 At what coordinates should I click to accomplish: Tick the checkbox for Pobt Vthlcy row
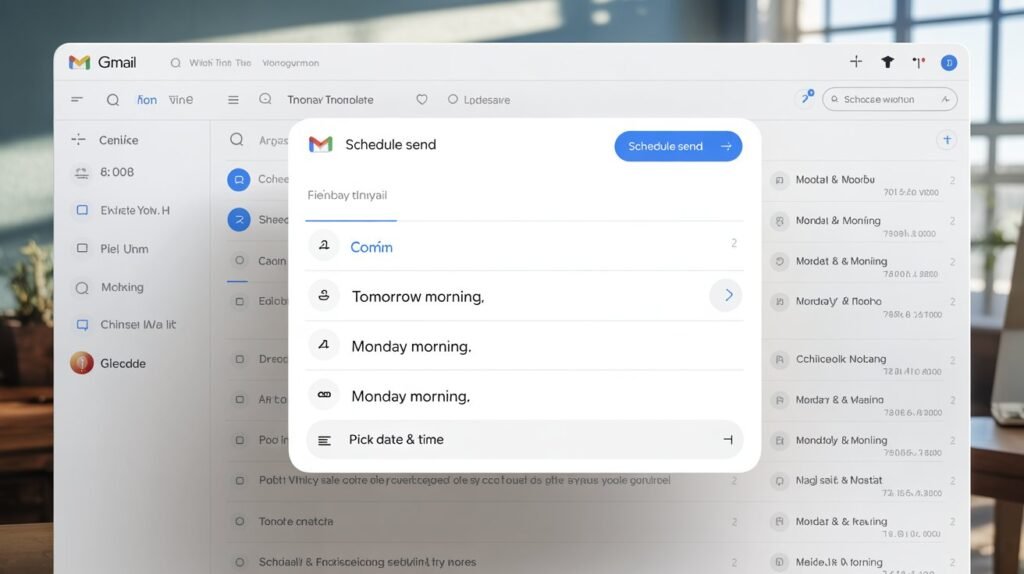coord(240,481)
